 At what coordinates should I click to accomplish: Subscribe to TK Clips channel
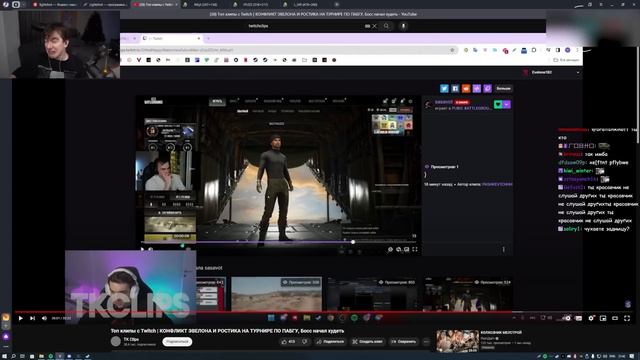[x=177, y=342]
